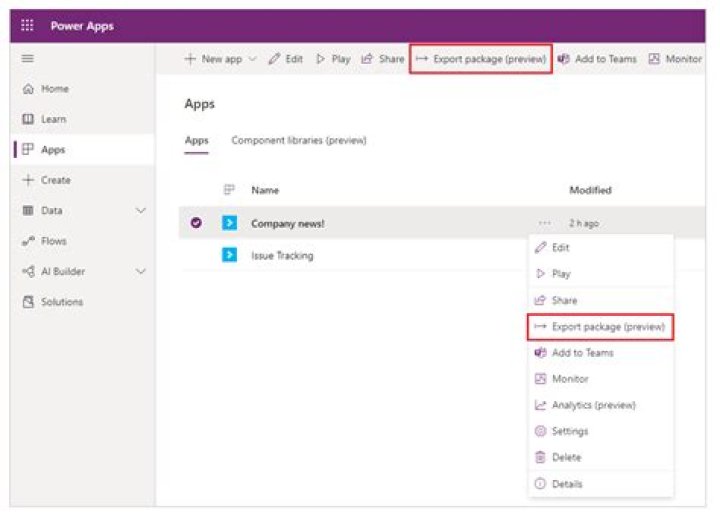
Task: Open Create in the sidebar
Action: point(46,180)
